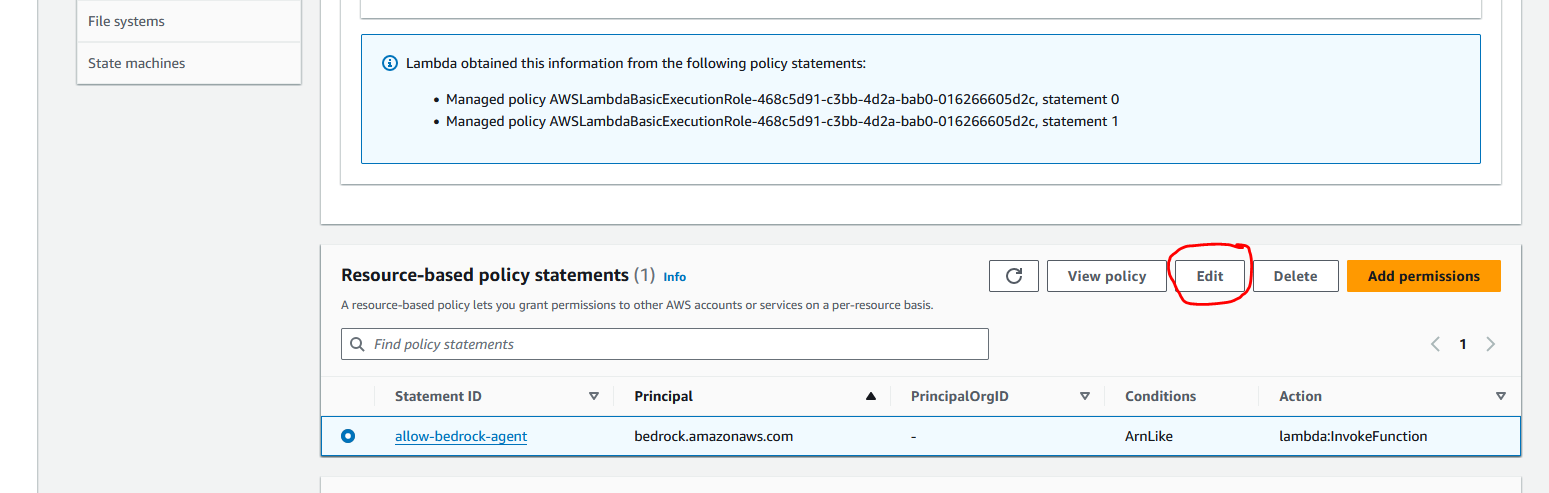Click the info circle icon in blue banner
This screenshot has height=493, width=1549.
[x=390, y=63]
